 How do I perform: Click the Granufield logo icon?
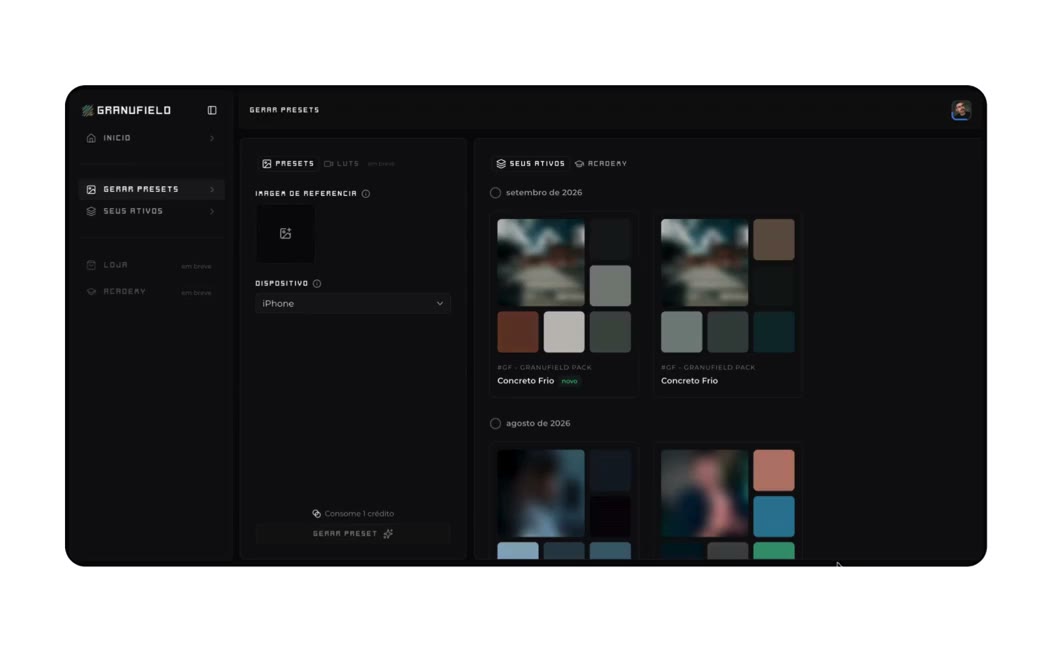click(x=88, y=111)
